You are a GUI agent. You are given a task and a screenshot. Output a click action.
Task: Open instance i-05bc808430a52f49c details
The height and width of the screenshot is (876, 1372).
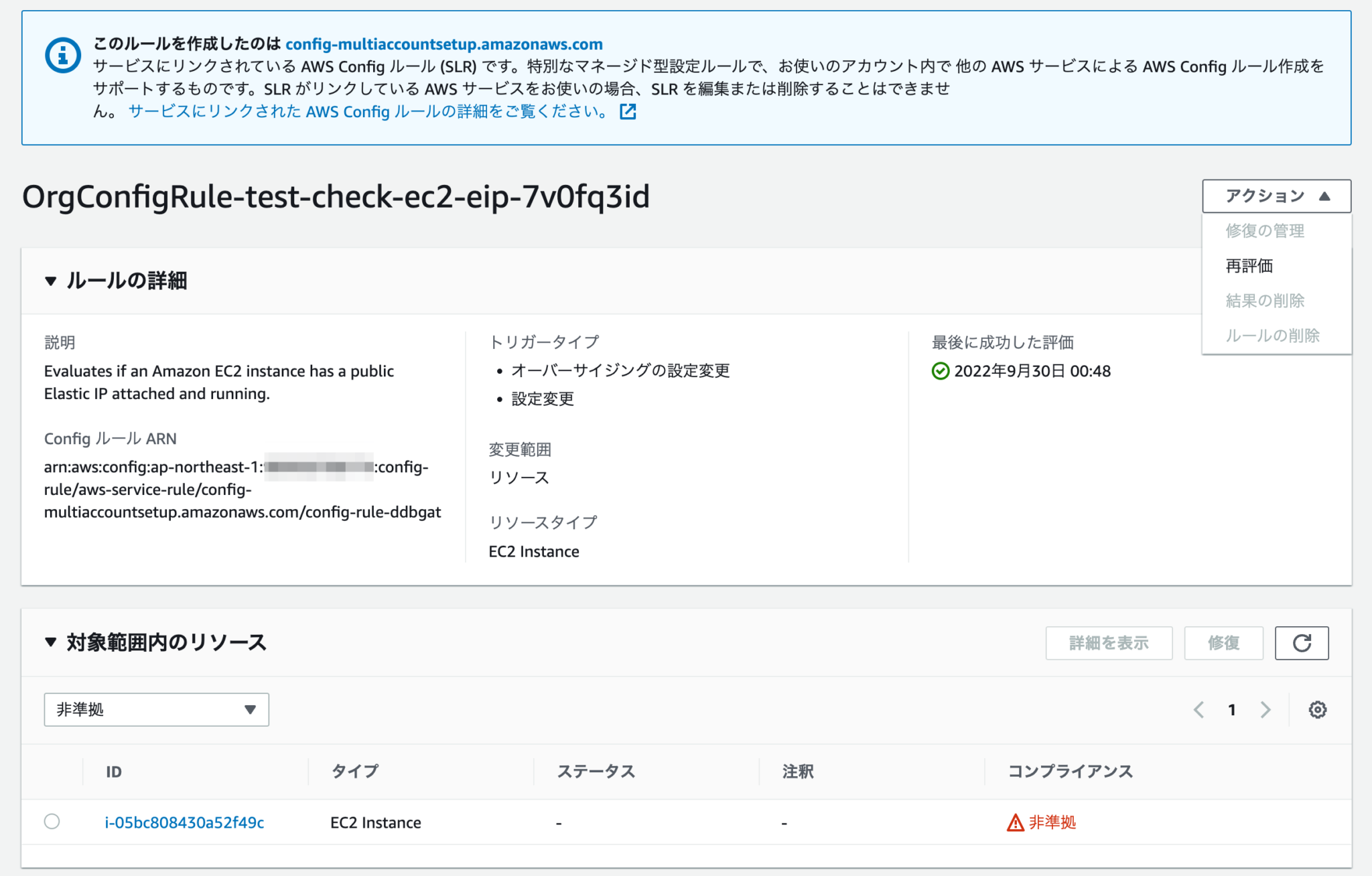(184, 822)
